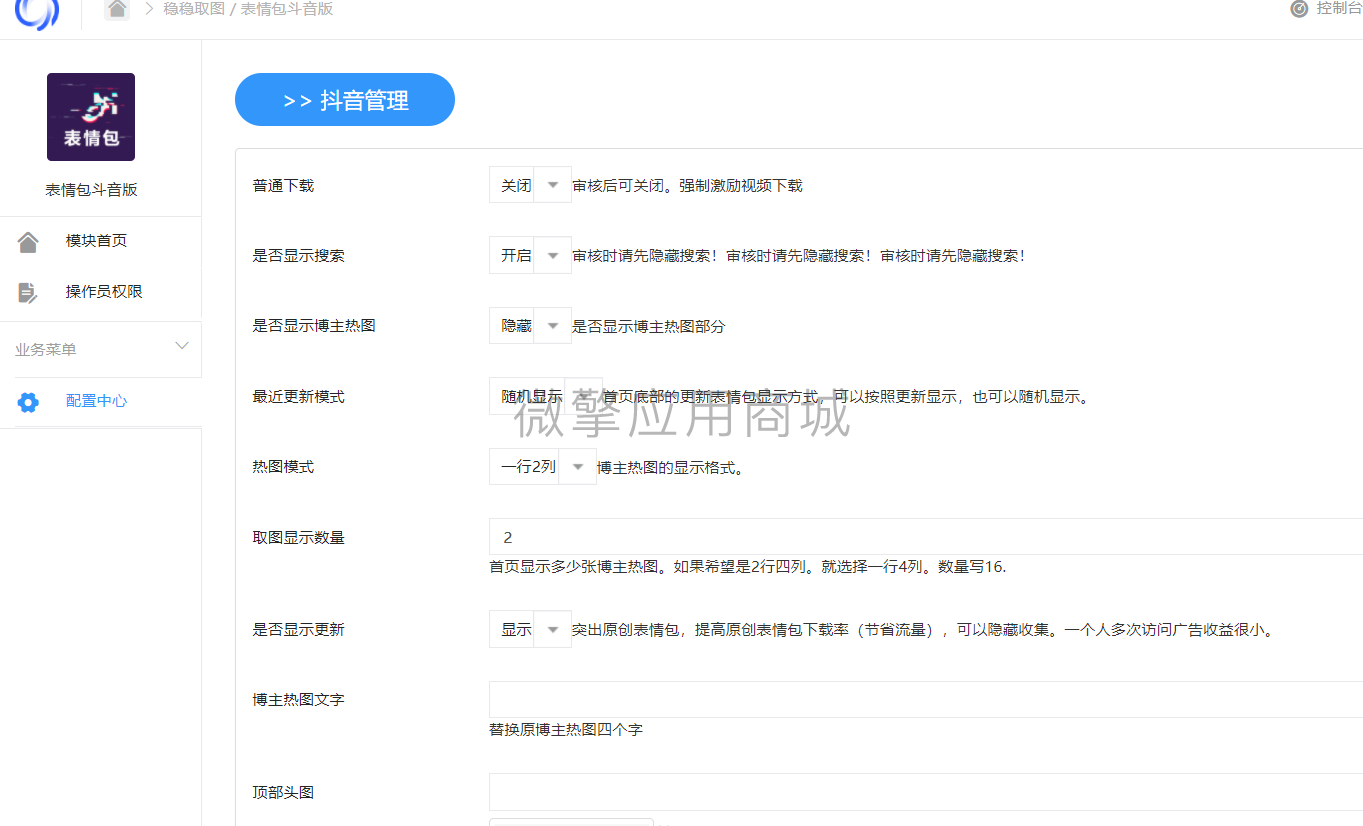Screen dimensions: 1363x826
Task: Open the 稳稳取图 breadcrumb link
Action: [193, 9]
